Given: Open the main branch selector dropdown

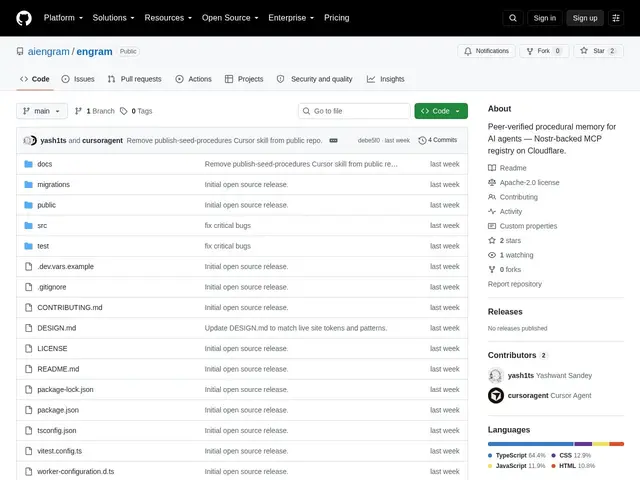Looking at the screenshot, I should (x=42, y=111).
